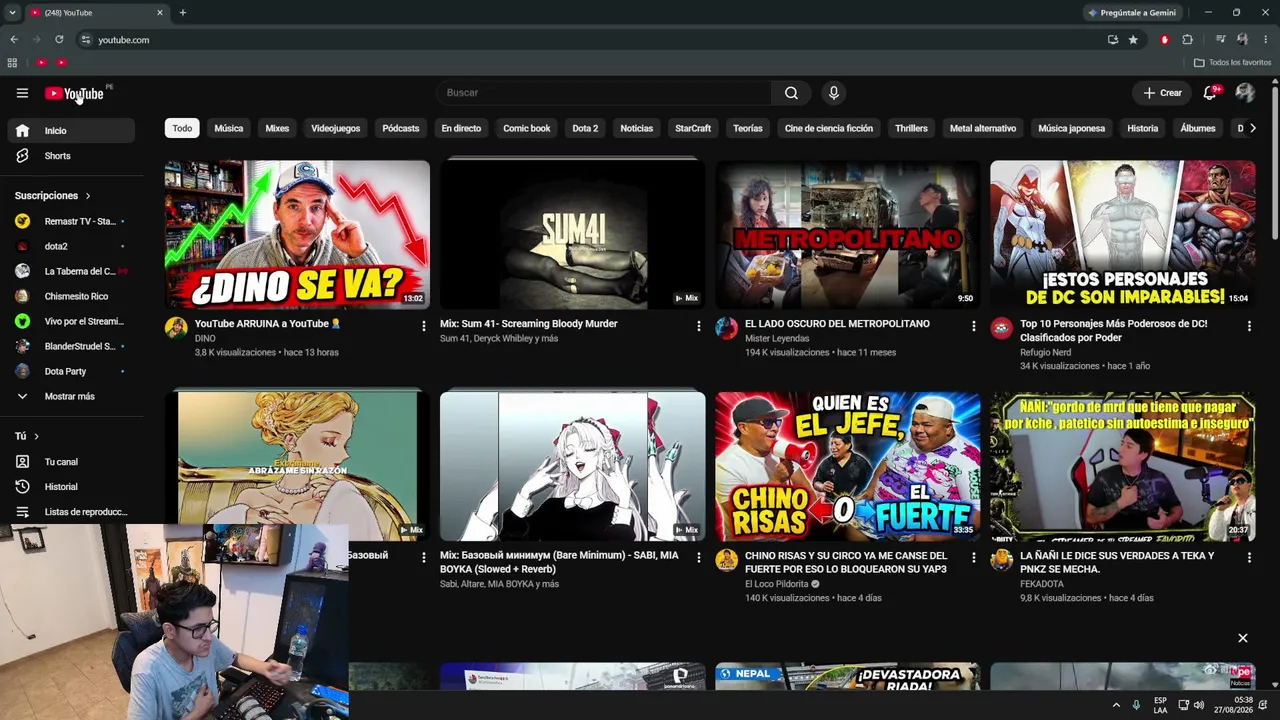Select the Dota 2 filter chip

[585, 128]
